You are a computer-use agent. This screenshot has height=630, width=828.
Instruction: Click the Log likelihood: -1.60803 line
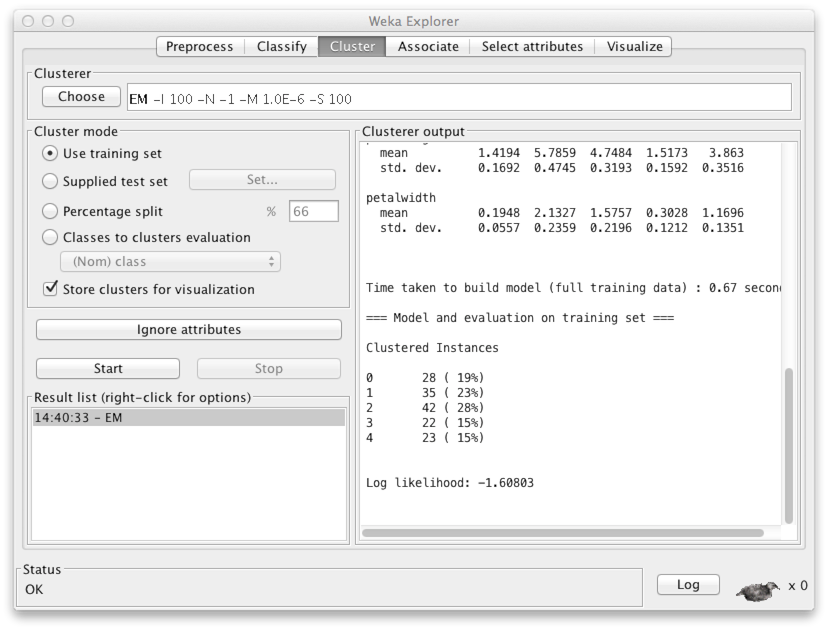pos(450,483)
